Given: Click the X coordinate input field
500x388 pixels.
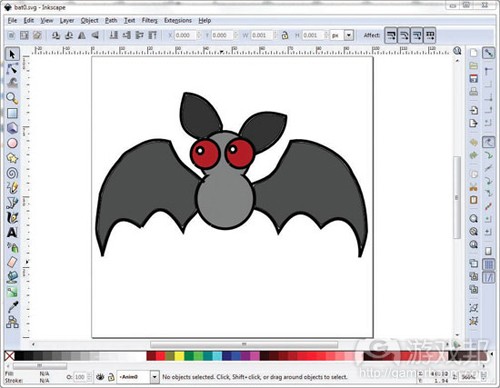Looking at the screenshot, I should (184, 35).
